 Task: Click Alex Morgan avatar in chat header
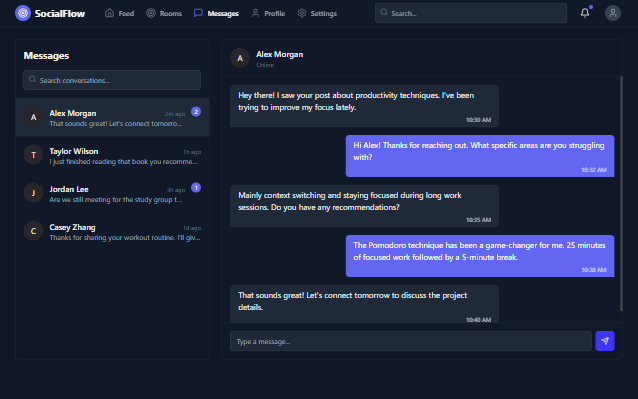tap(240, 58)
